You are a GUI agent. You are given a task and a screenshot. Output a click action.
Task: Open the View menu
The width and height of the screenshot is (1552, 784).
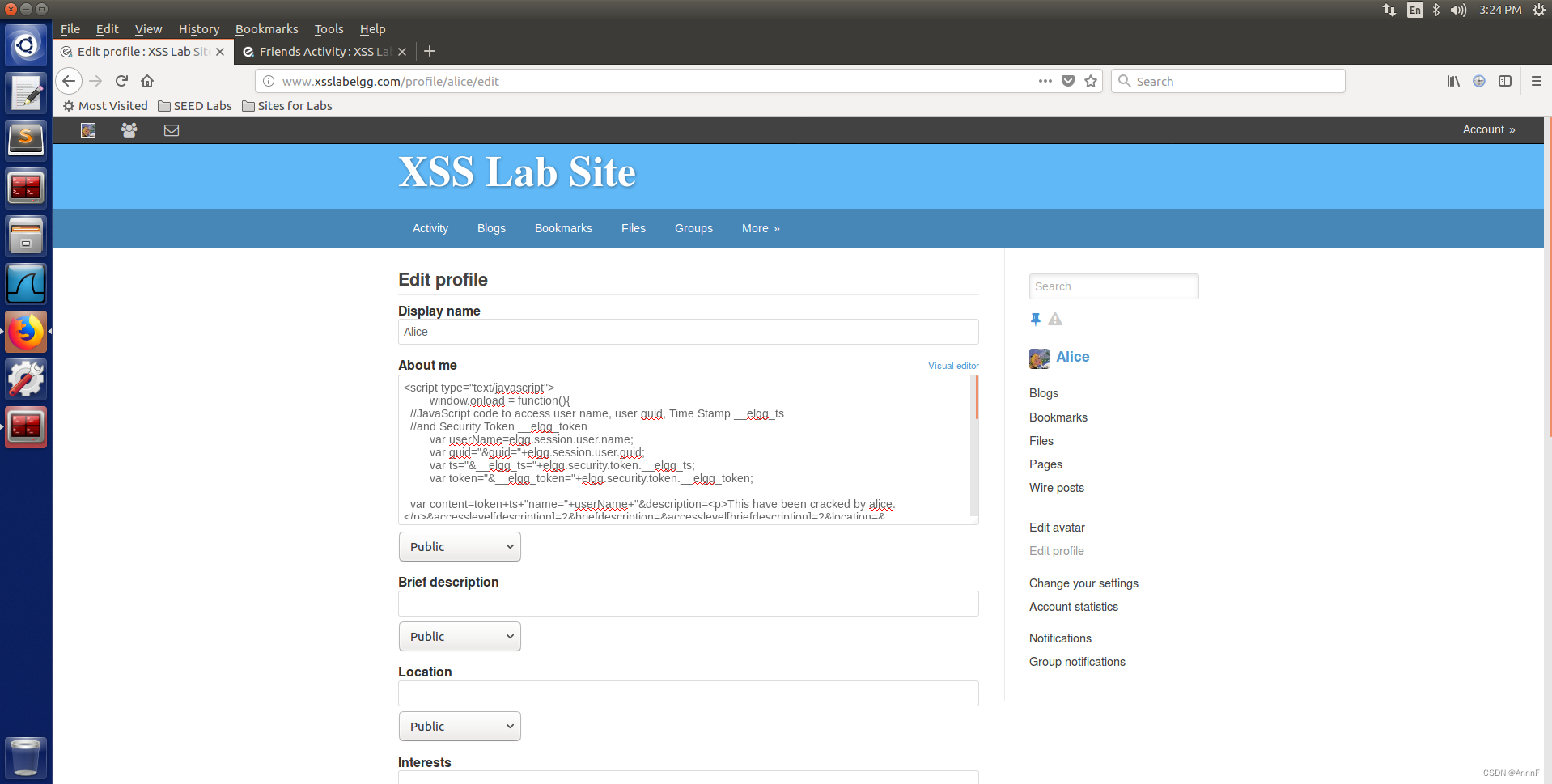[x=148, y=29]
